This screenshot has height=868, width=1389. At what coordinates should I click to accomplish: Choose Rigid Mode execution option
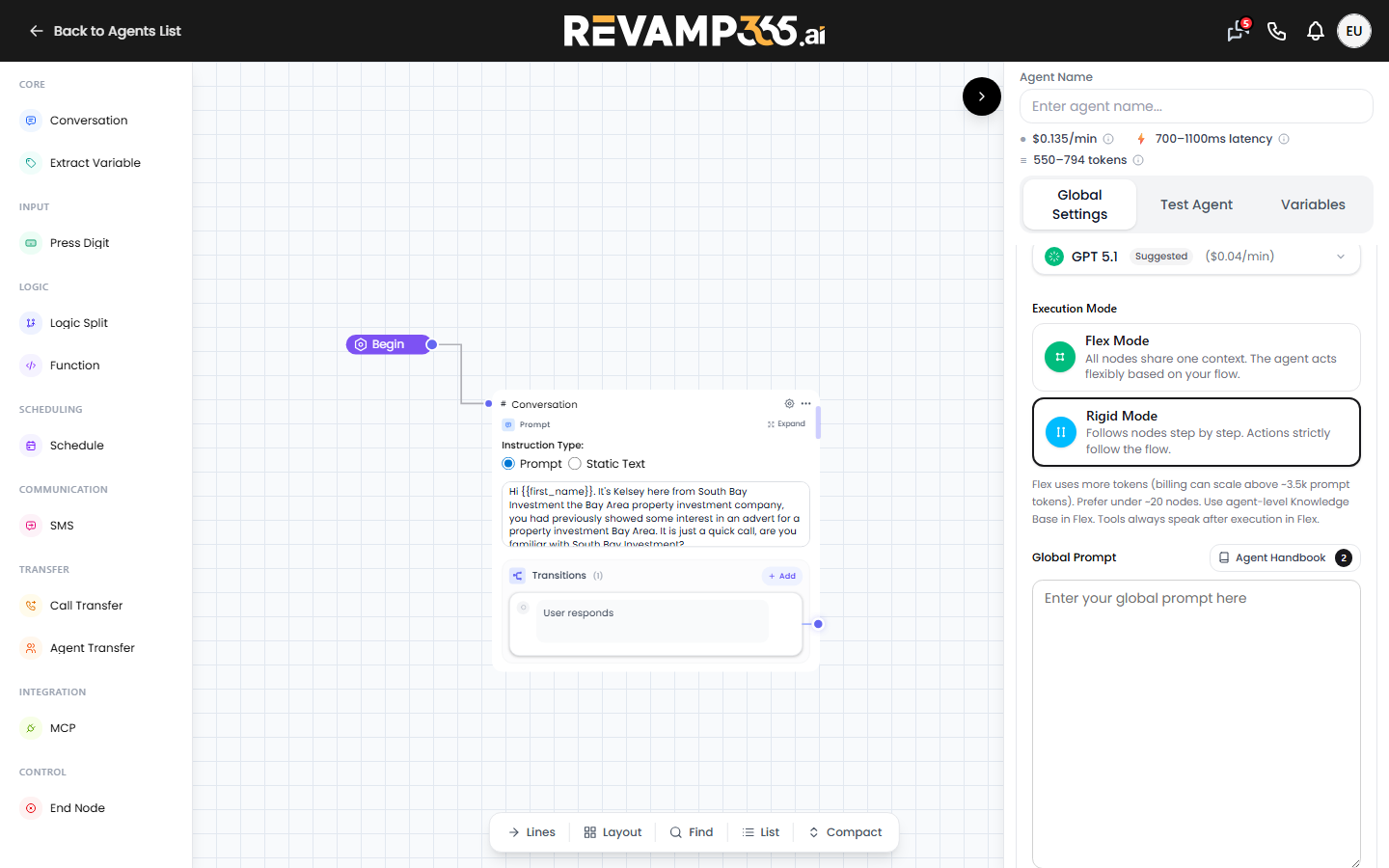coord(1196,432)
